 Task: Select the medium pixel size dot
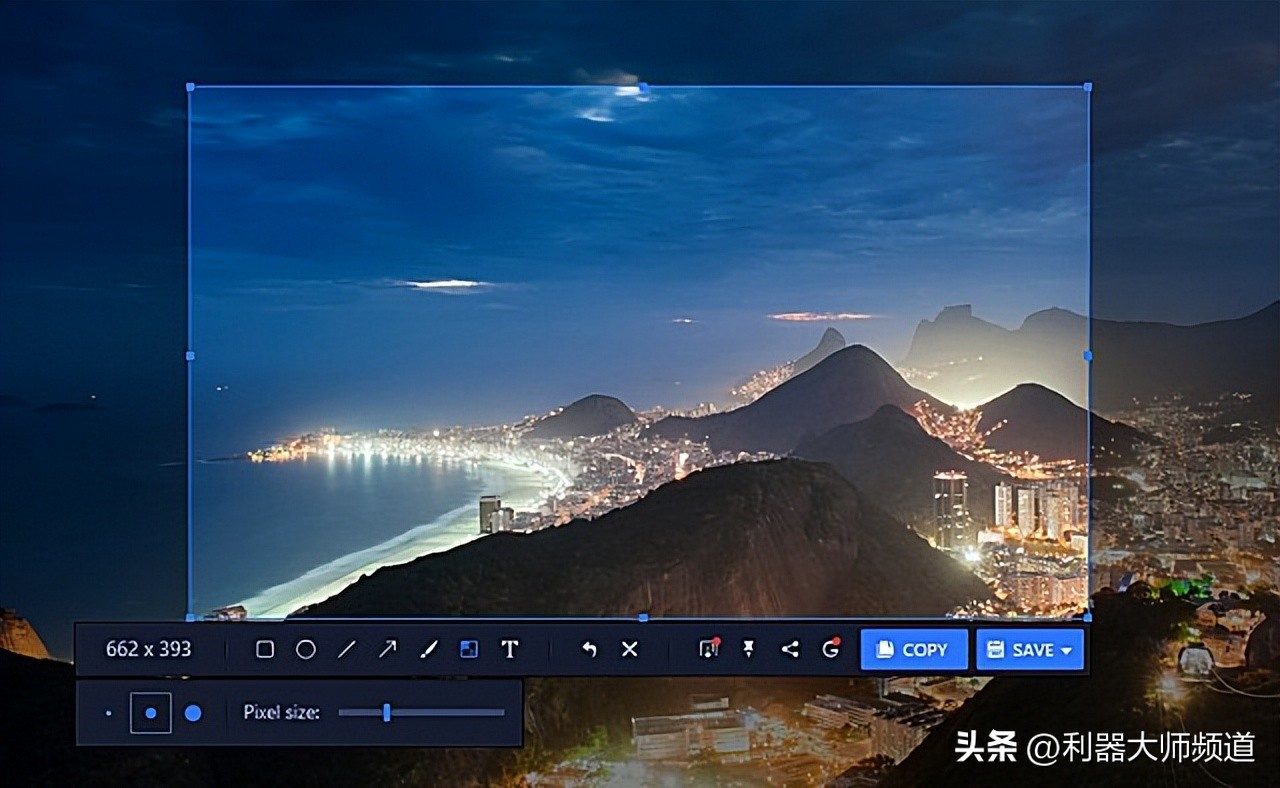pyautogui.click(x=150, y=712)
